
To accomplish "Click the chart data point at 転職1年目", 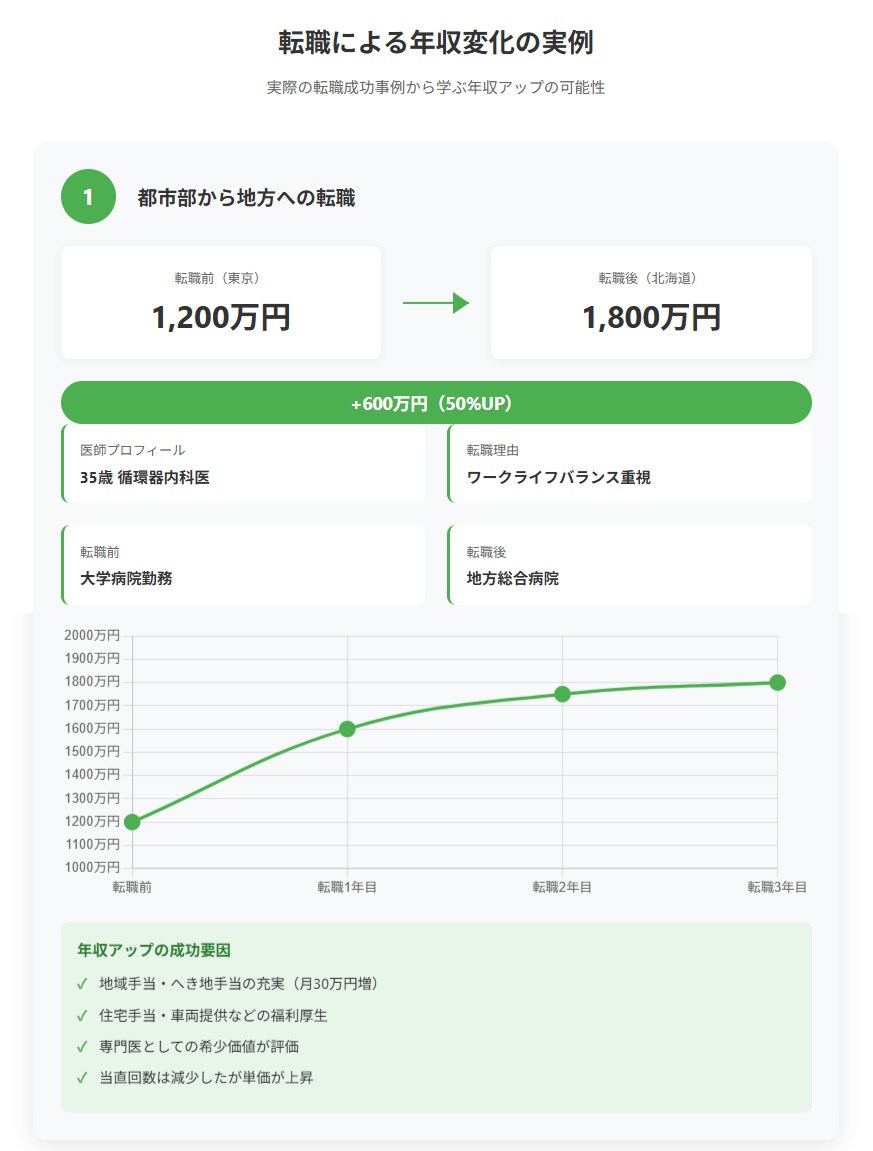I will click(x=347, y=729).
